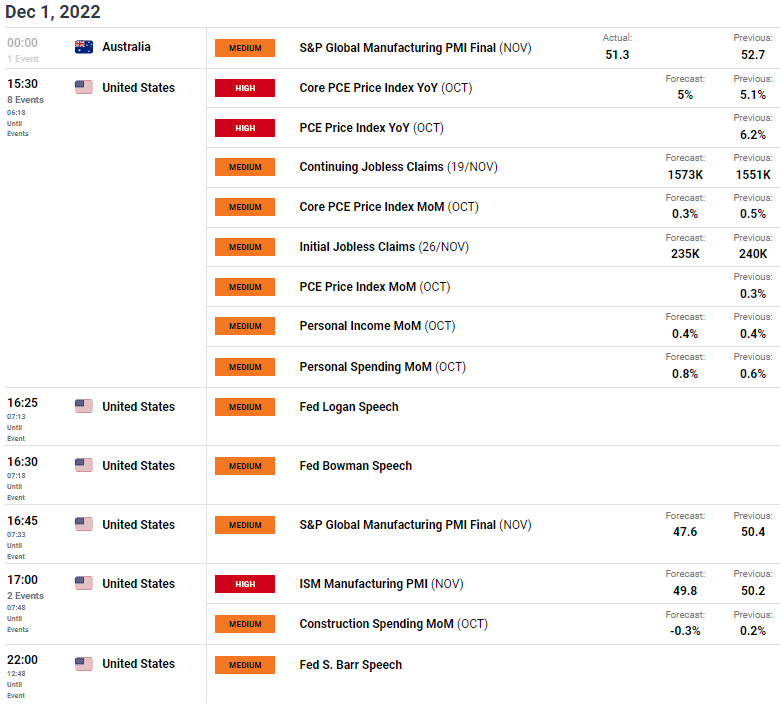The height and width of the screenshot is (711, 780).
Task: Click the Australia flag icon
Action: coord(84,47)
